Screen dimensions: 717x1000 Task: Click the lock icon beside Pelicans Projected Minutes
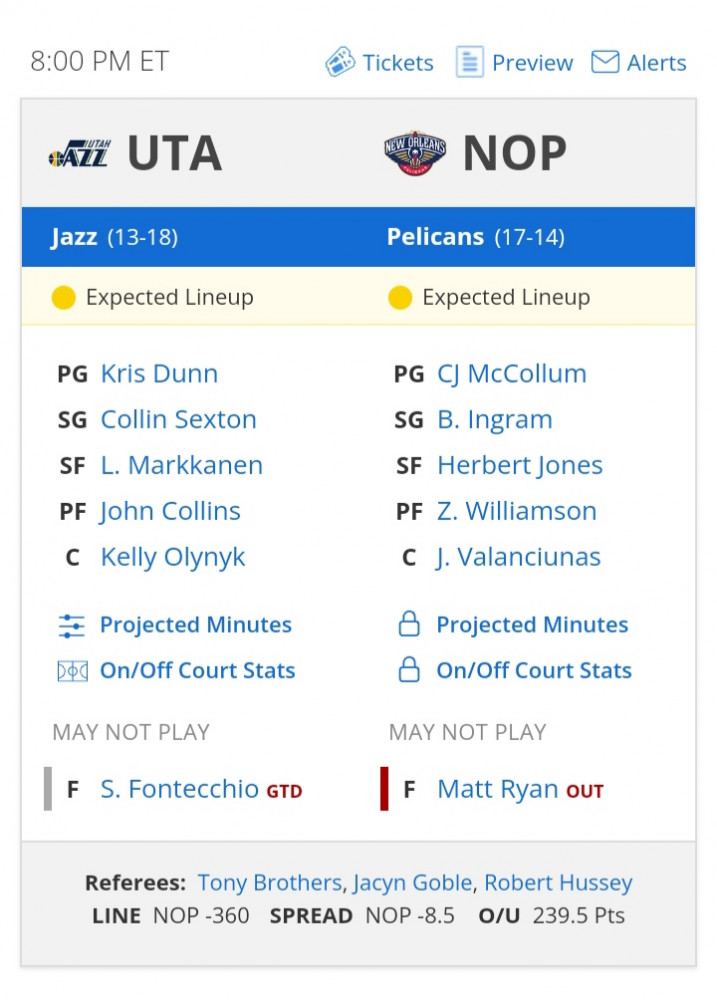tap(409, 624)
